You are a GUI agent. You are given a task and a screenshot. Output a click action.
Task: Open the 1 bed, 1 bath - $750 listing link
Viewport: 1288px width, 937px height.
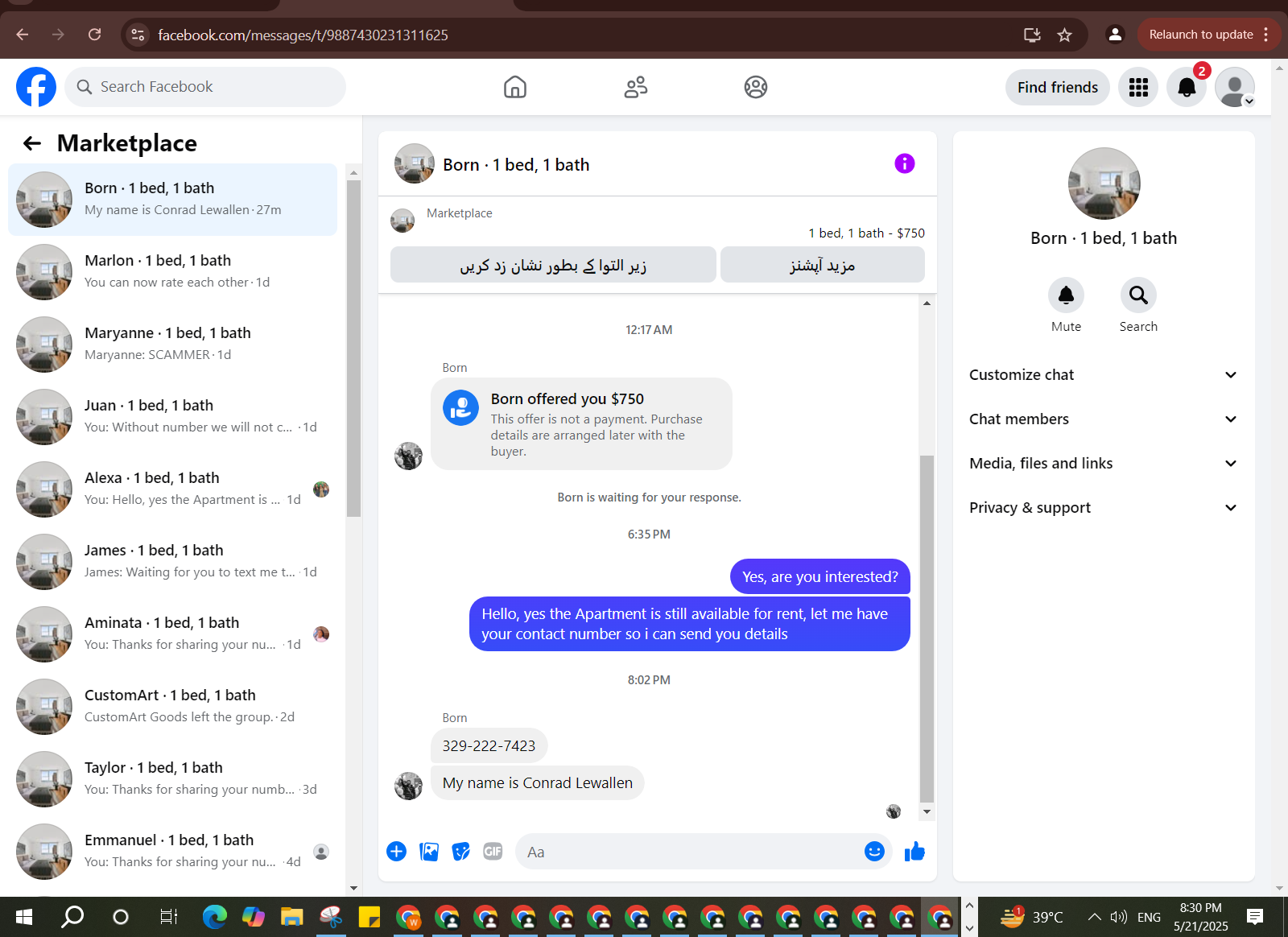pos(867,233)
